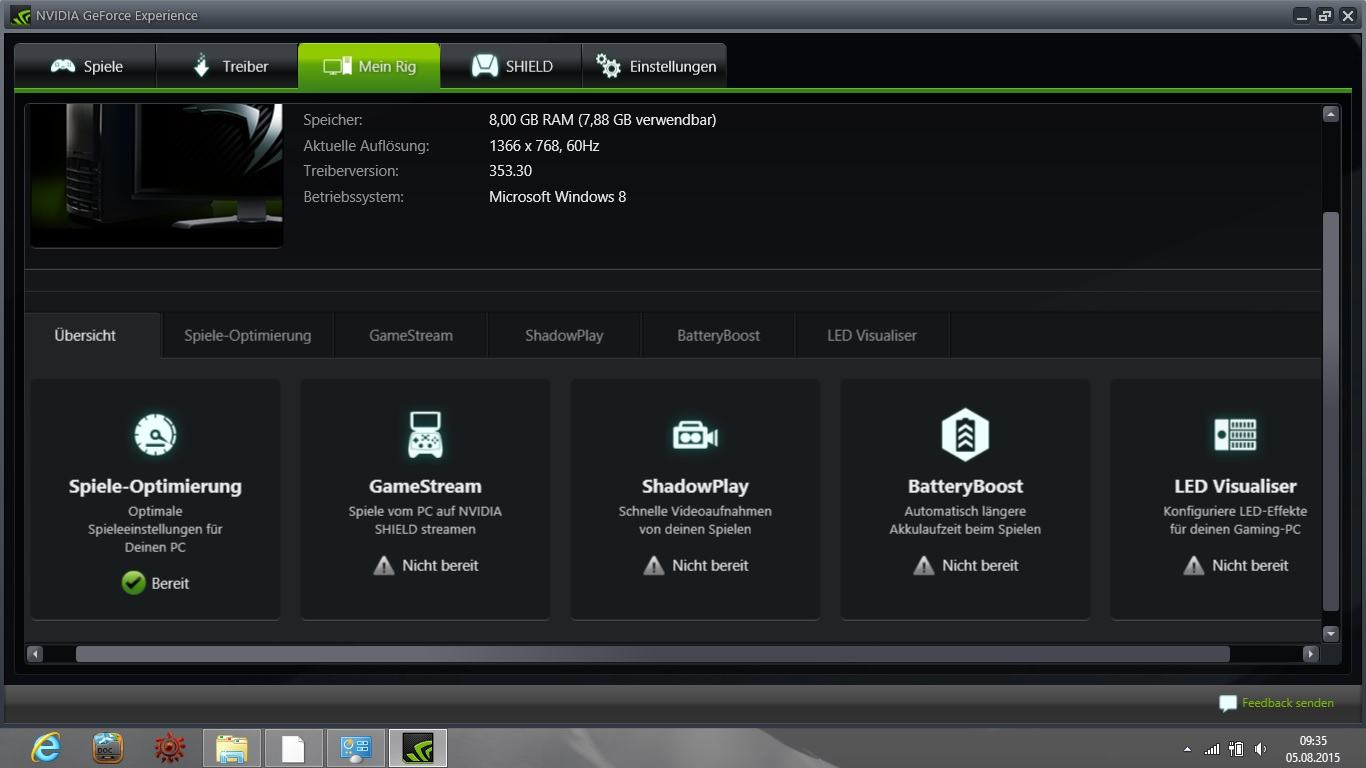1366x768 pixels.
Task: Switch to the Treiber tab
Action: coord(227,66)
